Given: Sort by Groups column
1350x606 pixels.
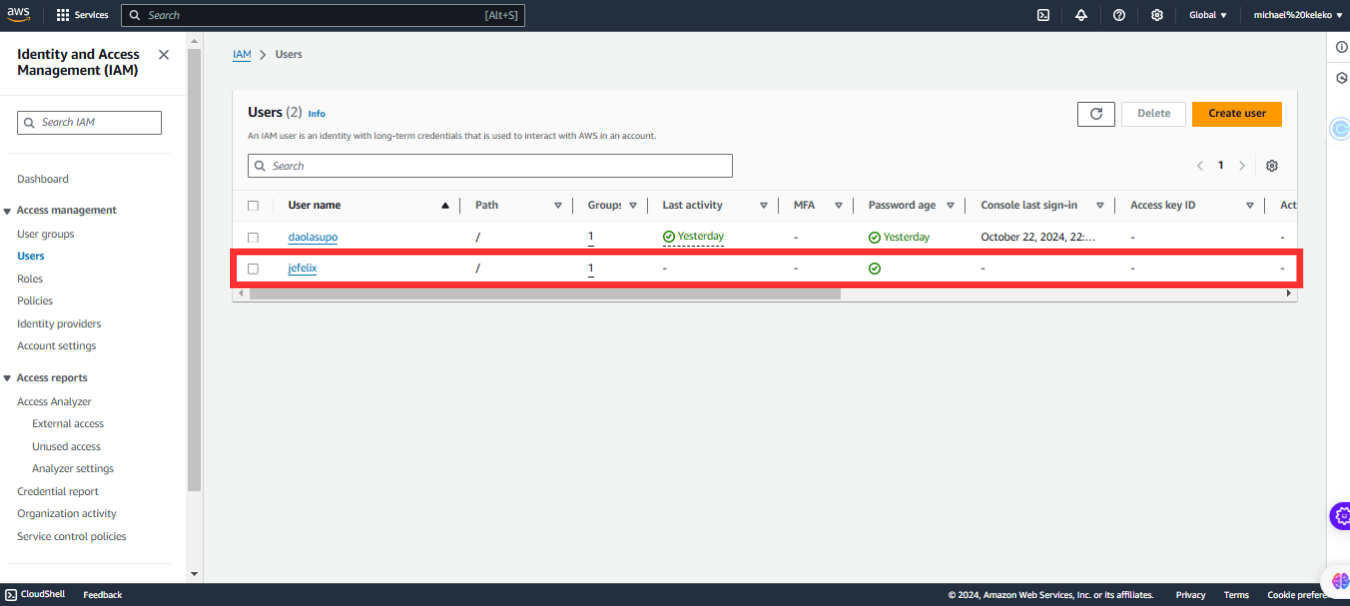Looking at the screenshot, I should pos(633,205).
